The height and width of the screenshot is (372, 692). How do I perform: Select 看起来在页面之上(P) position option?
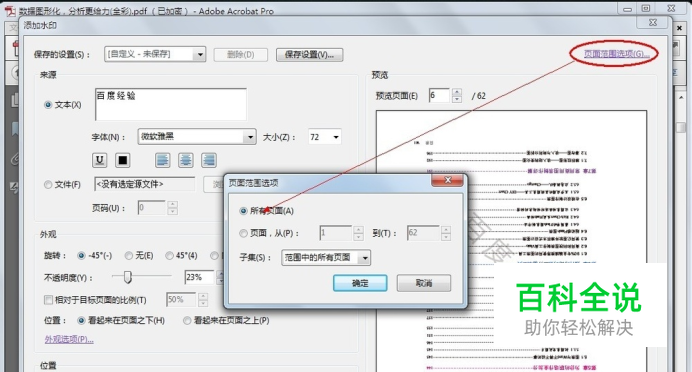[187, 321]
